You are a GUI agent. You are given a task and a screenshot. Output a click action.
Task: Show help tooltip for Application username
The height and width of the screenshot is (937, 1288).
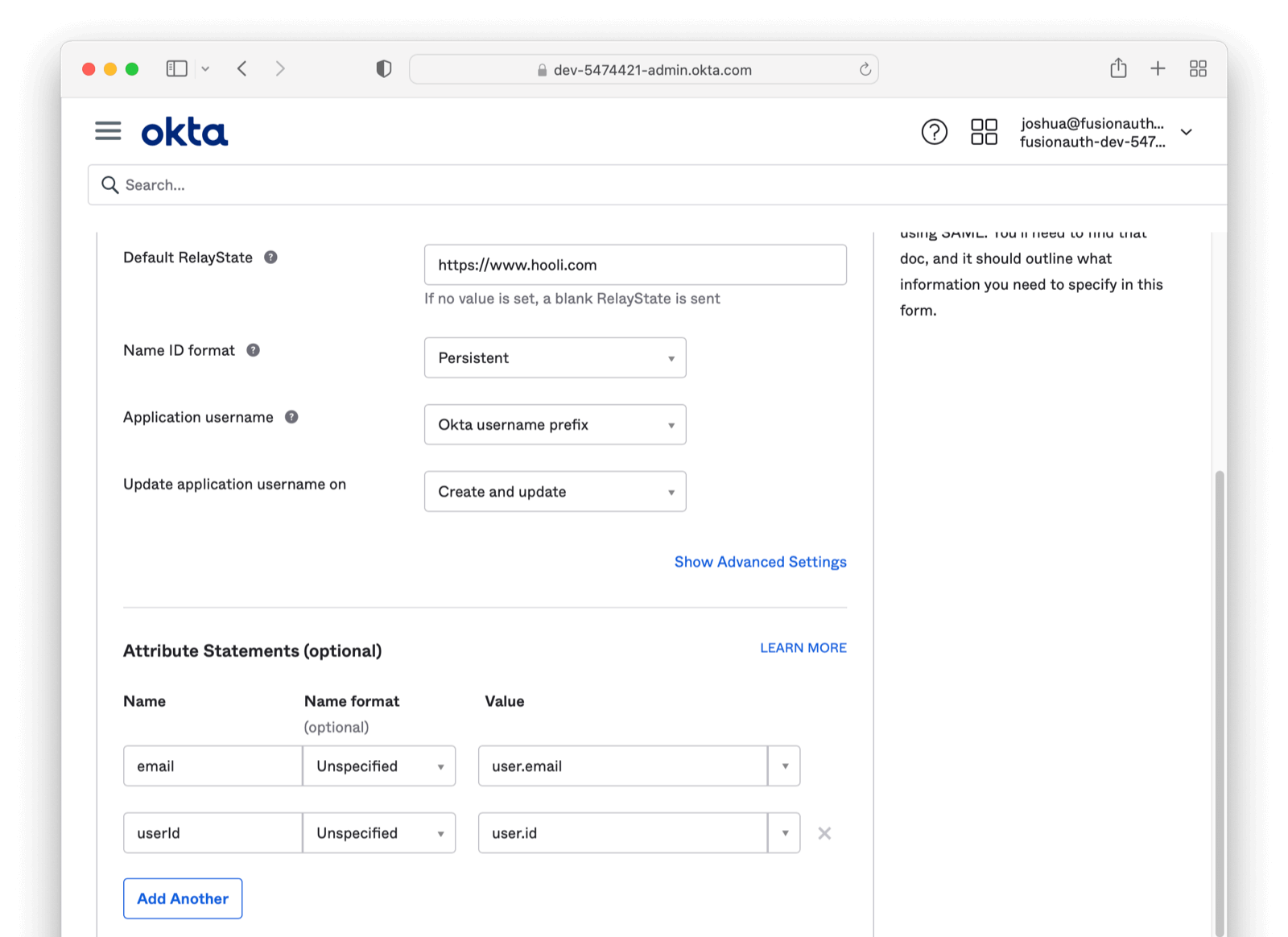pos(291,417)
